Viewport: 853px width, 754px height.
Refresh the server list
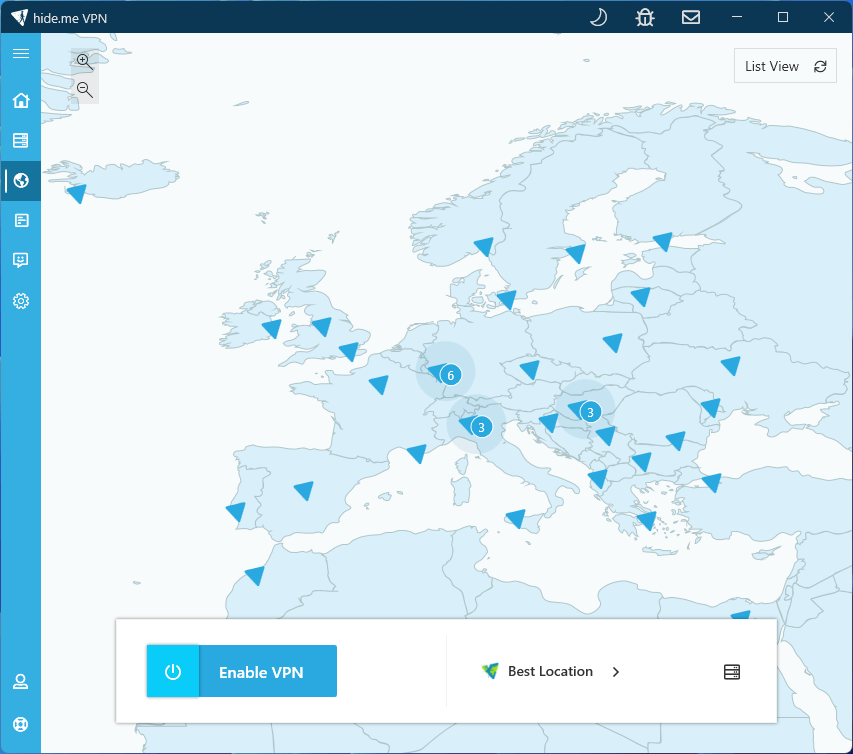[819, 66]
